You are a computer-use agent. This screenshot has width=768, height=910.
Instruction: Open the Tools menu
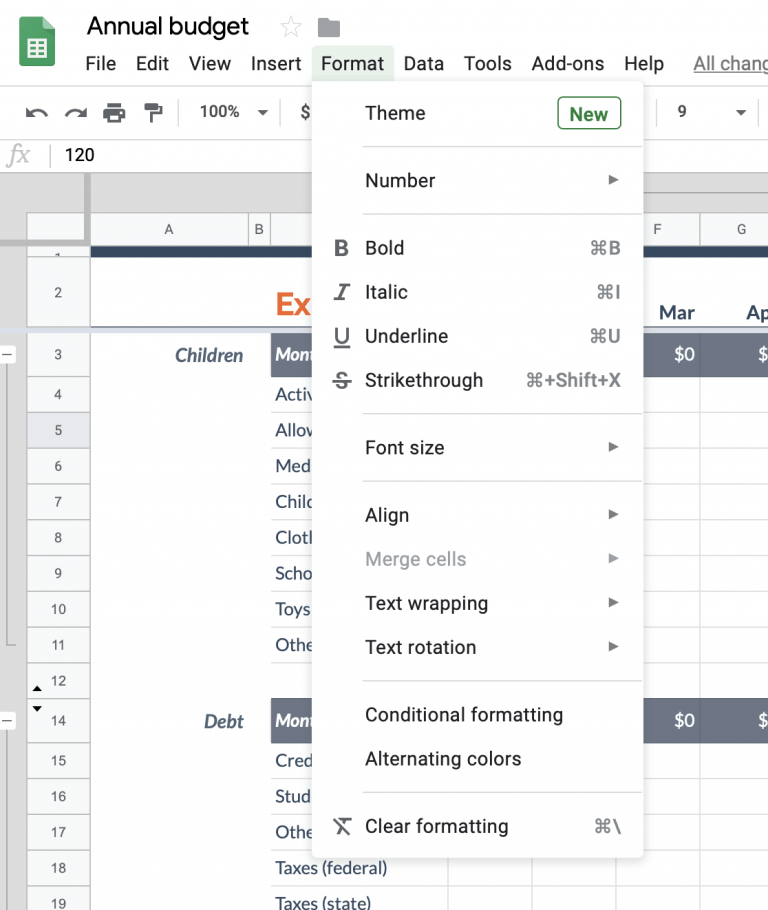[487, 63]
